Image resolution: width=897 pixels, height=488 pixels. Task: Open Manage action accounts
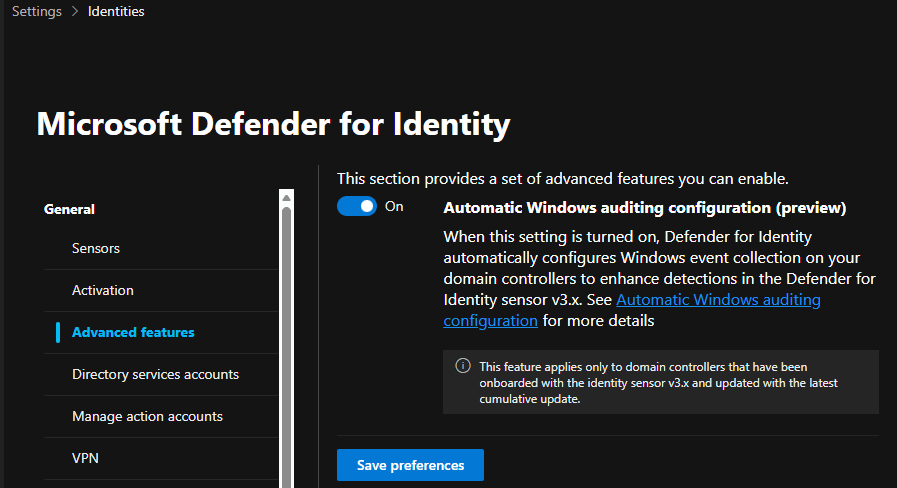point(147,416)
